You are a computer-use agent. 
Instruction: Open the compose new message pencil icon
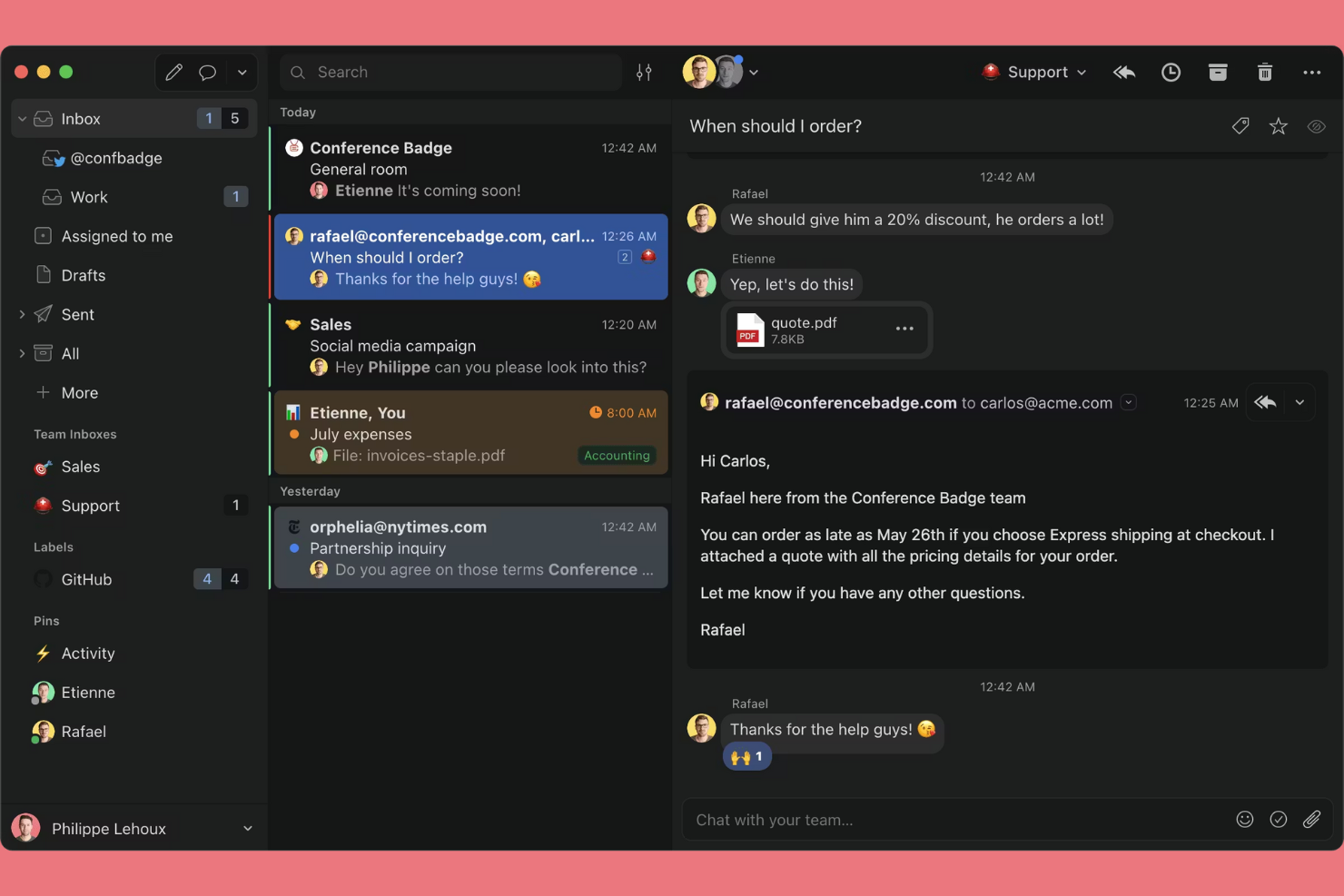173,72
